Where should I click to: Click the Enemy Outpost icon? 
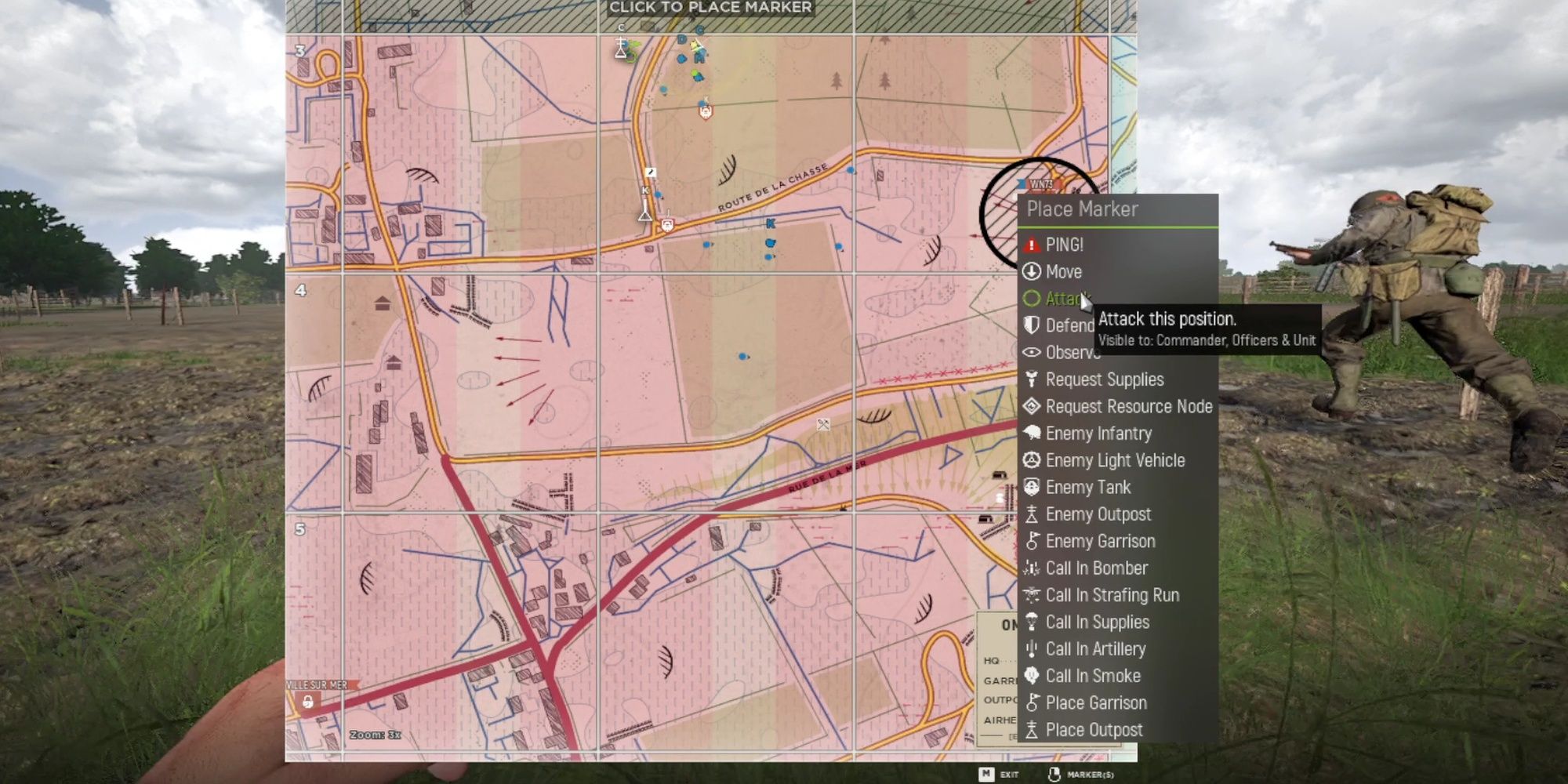1032,514
